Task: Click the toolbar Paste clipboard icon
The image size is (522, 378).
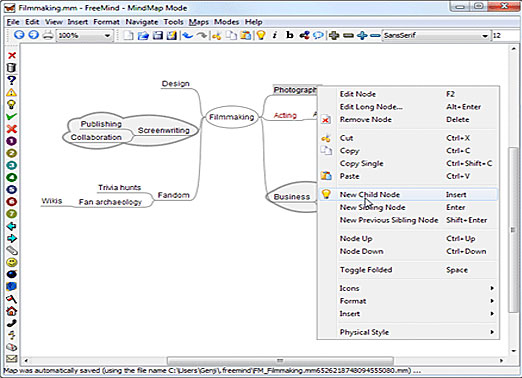Action: (246, 35)
